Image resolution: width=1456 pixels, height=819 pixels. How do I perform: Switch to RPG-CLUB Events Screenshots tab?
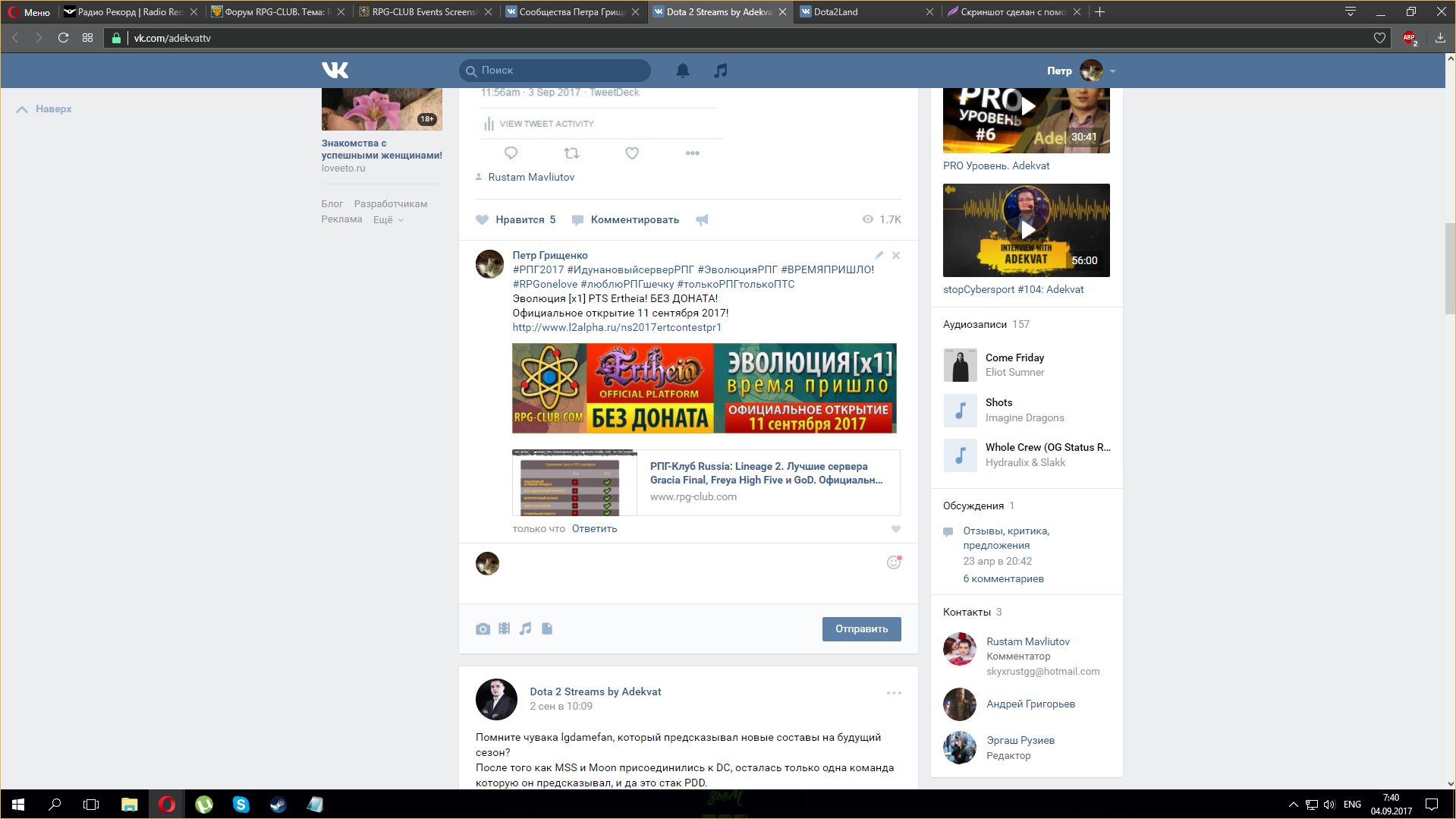(x=425, y=11)
